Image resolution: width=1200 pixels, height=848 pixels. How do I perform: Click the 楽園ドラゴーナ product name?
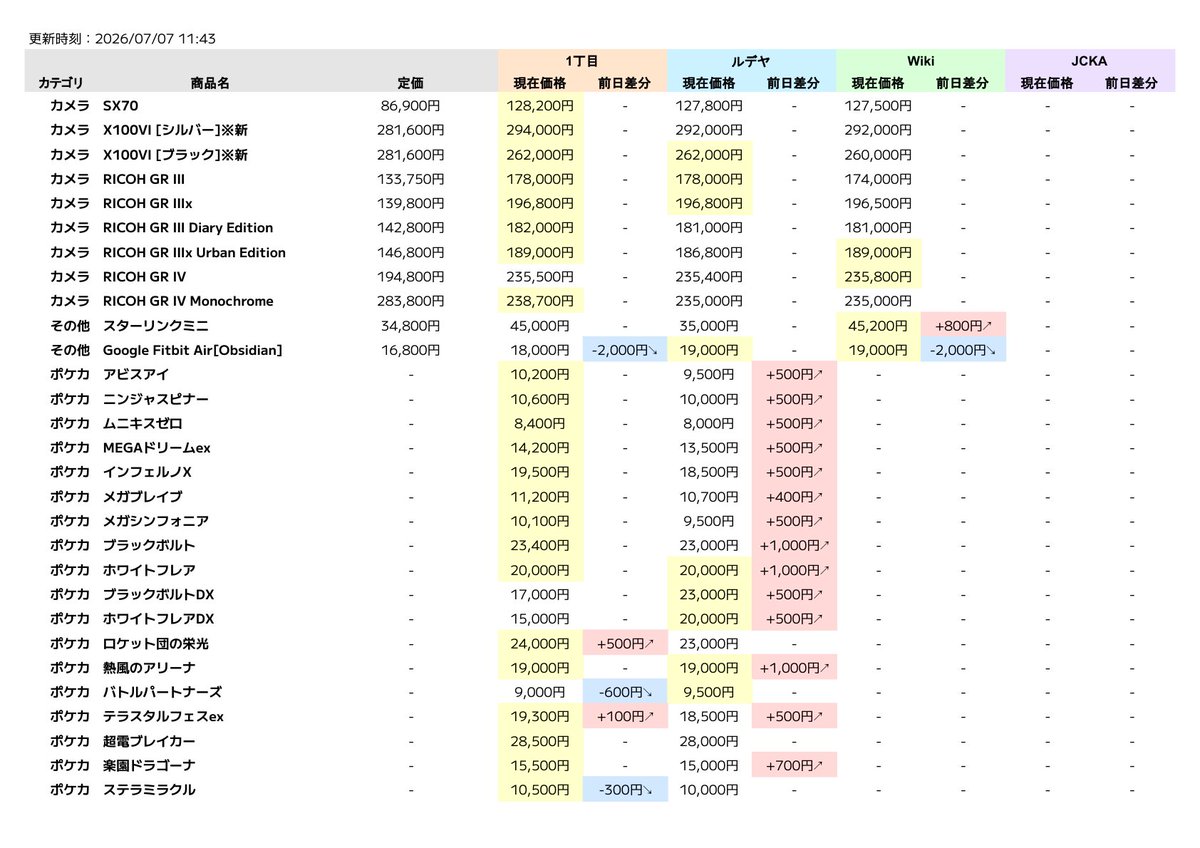click(x=148, y=766)
